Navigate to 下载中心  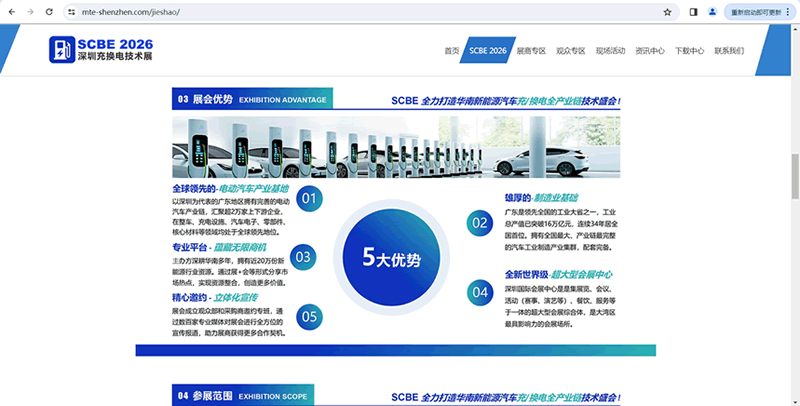(x=689, y=50)
